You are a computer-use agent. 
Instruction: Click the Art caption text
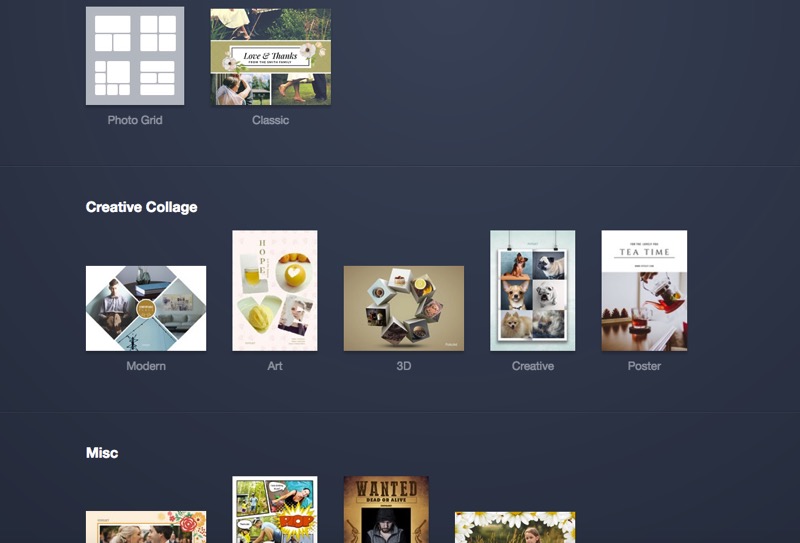(x=274, y=366)
